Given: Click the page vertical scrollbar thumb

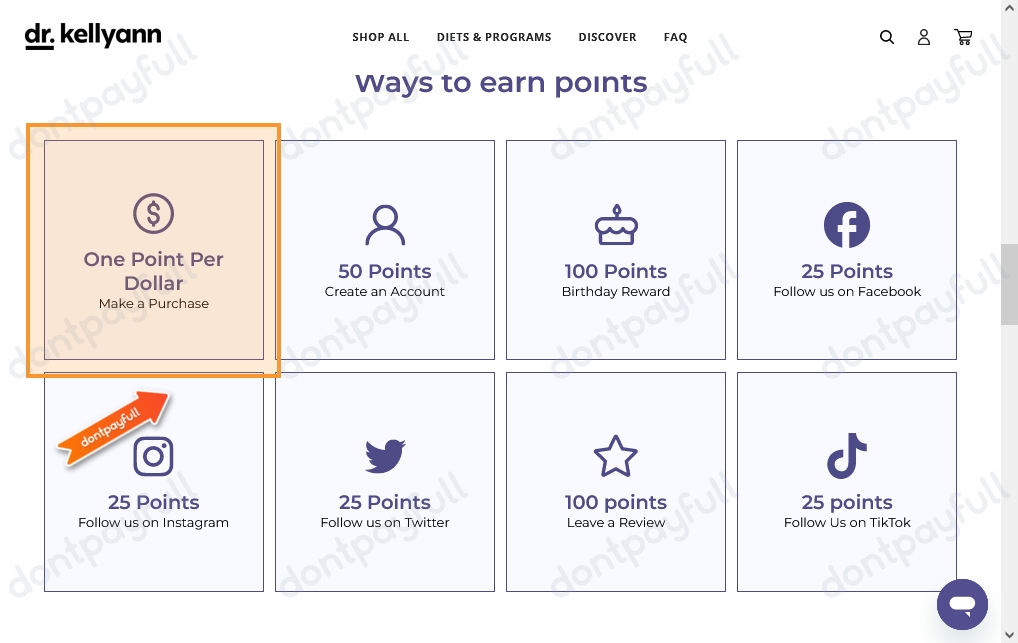Looking at the screenshot, I should click(1009, 284).
